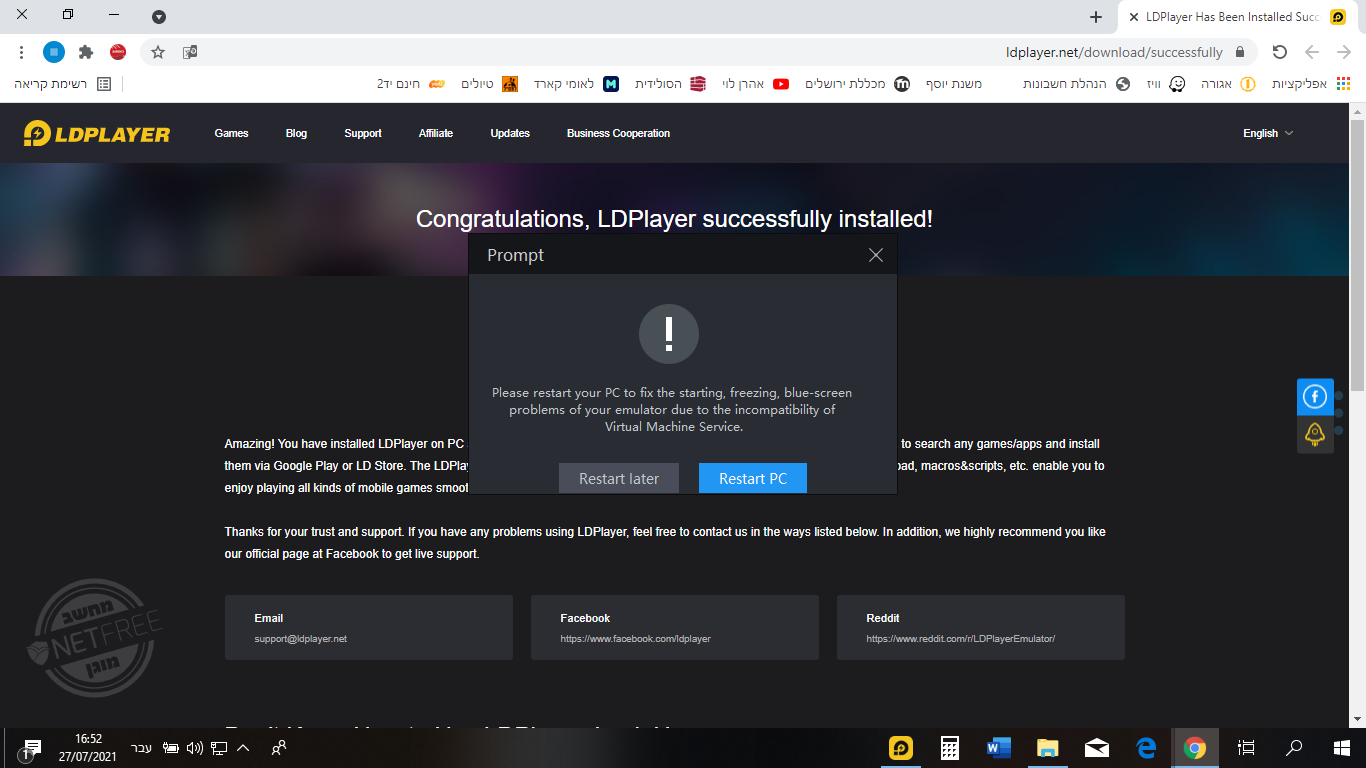The image size is (1366, 768).
Task: Click the translate page icon in the address bar
Action: 190,52
